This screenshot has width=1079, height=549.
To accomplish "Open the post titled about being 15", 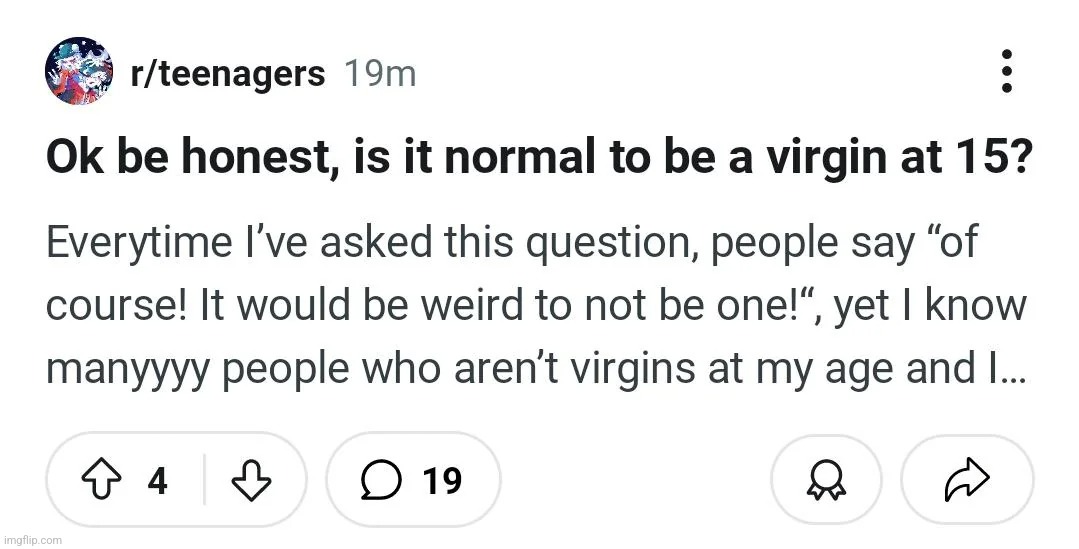I will tap(540, 158).
